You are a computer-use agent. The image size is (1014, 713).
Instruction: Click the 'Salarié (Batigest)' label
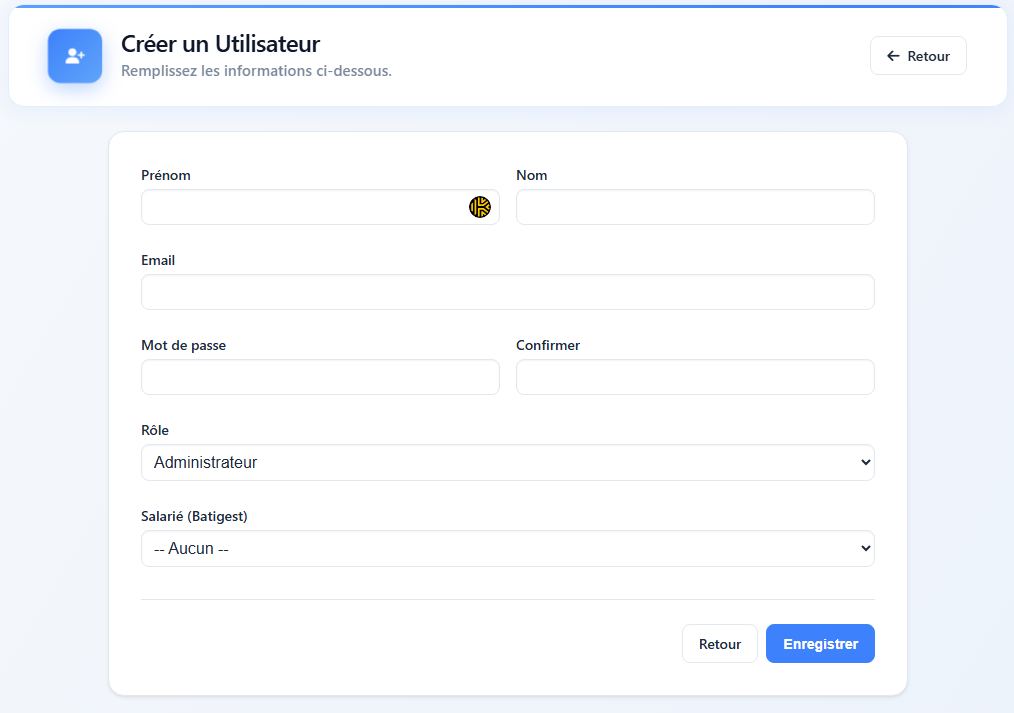tap(194, 516)
